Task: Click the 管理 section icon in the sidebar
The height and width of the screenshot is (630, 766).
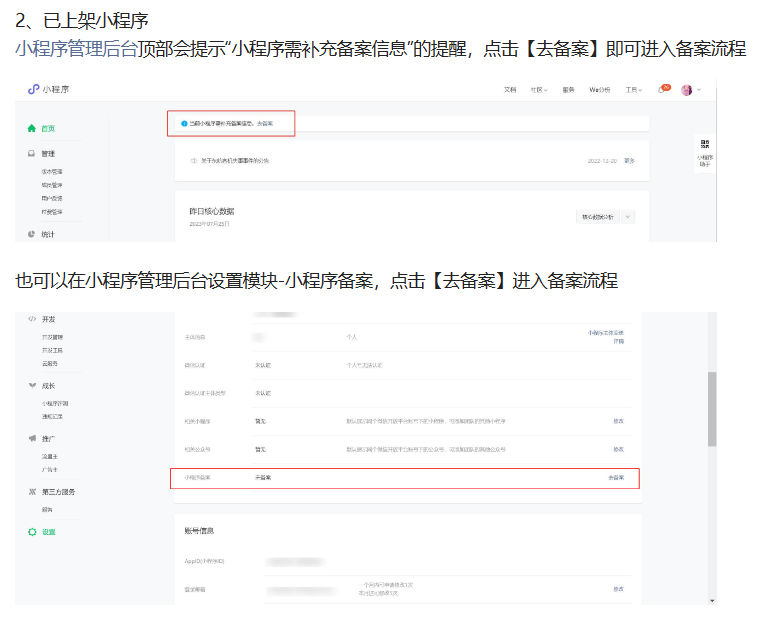Action: click(31, 153)
